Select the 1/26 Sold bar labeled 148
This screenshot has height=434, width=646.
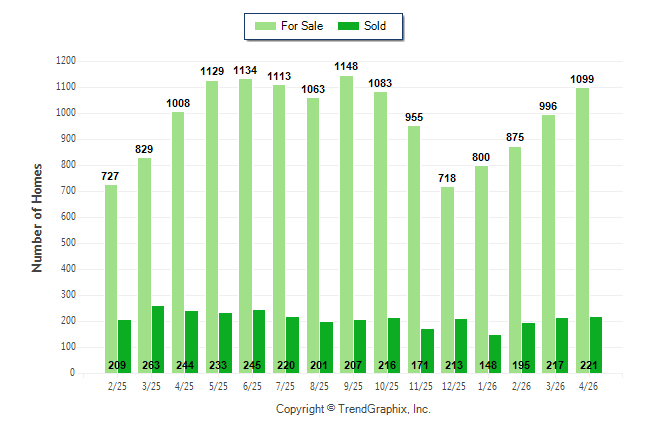pos(495,354)
